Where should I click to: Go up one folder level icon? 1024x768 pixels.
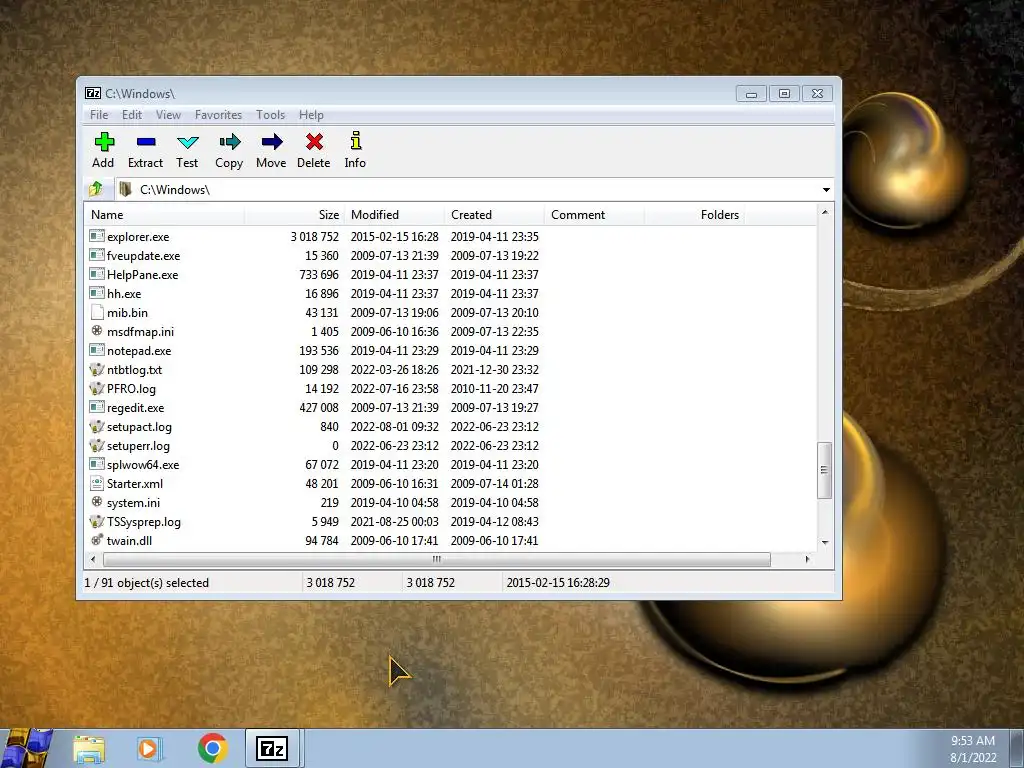pos(96,189)
